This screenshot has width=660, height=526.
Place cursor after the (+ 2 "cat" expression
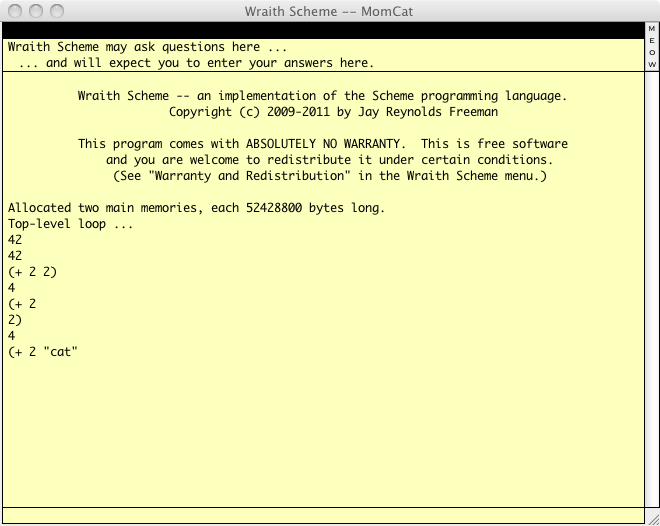80,352
